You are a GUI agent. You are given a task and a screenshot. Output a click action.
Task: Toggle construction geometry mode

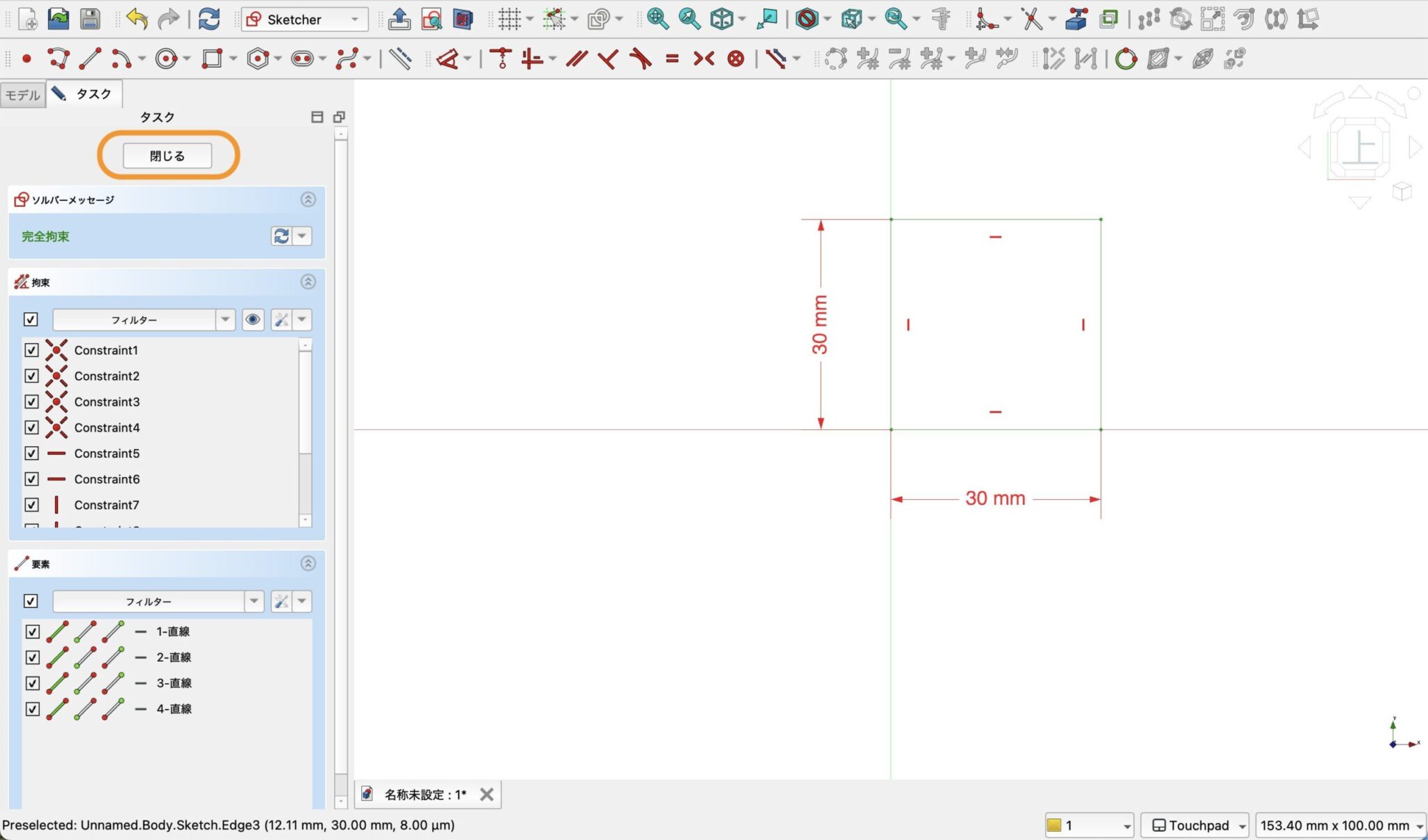pyautogui.click(x=400, y=59)
